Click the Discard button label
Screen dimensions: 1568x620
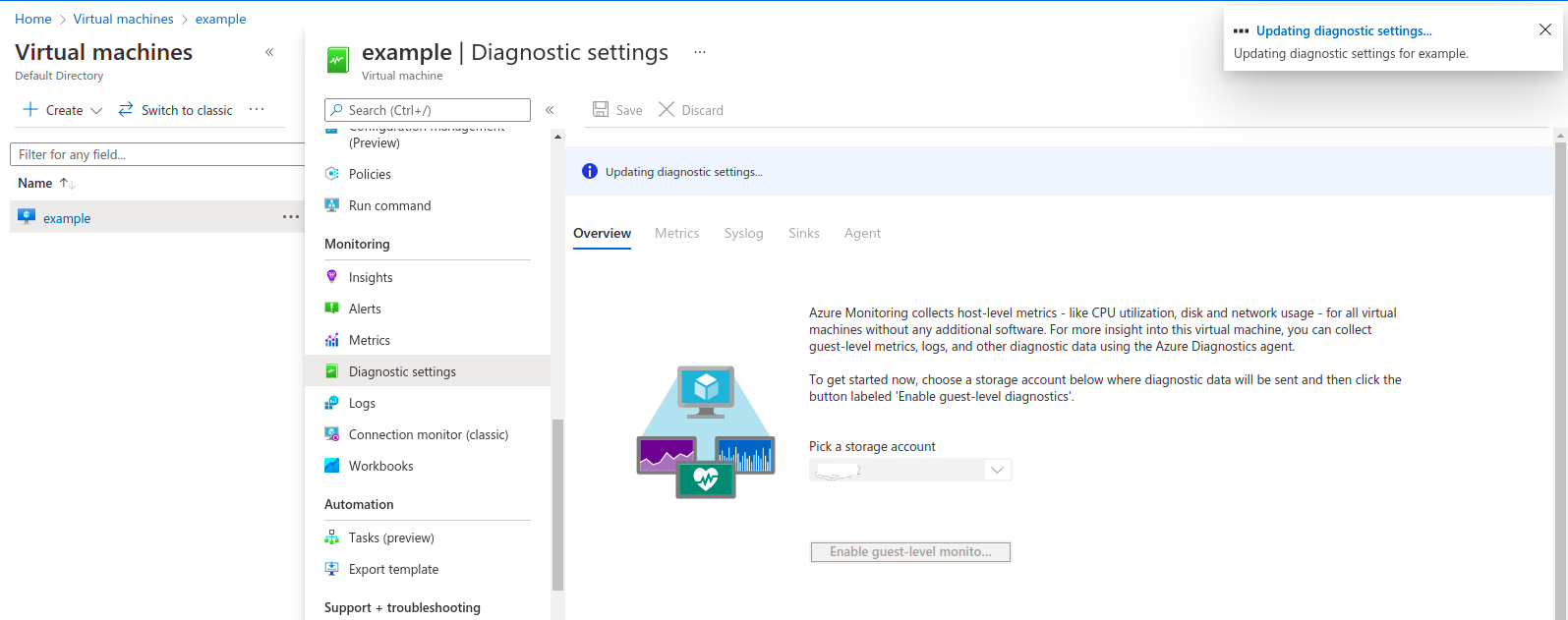tap(703, 110)
